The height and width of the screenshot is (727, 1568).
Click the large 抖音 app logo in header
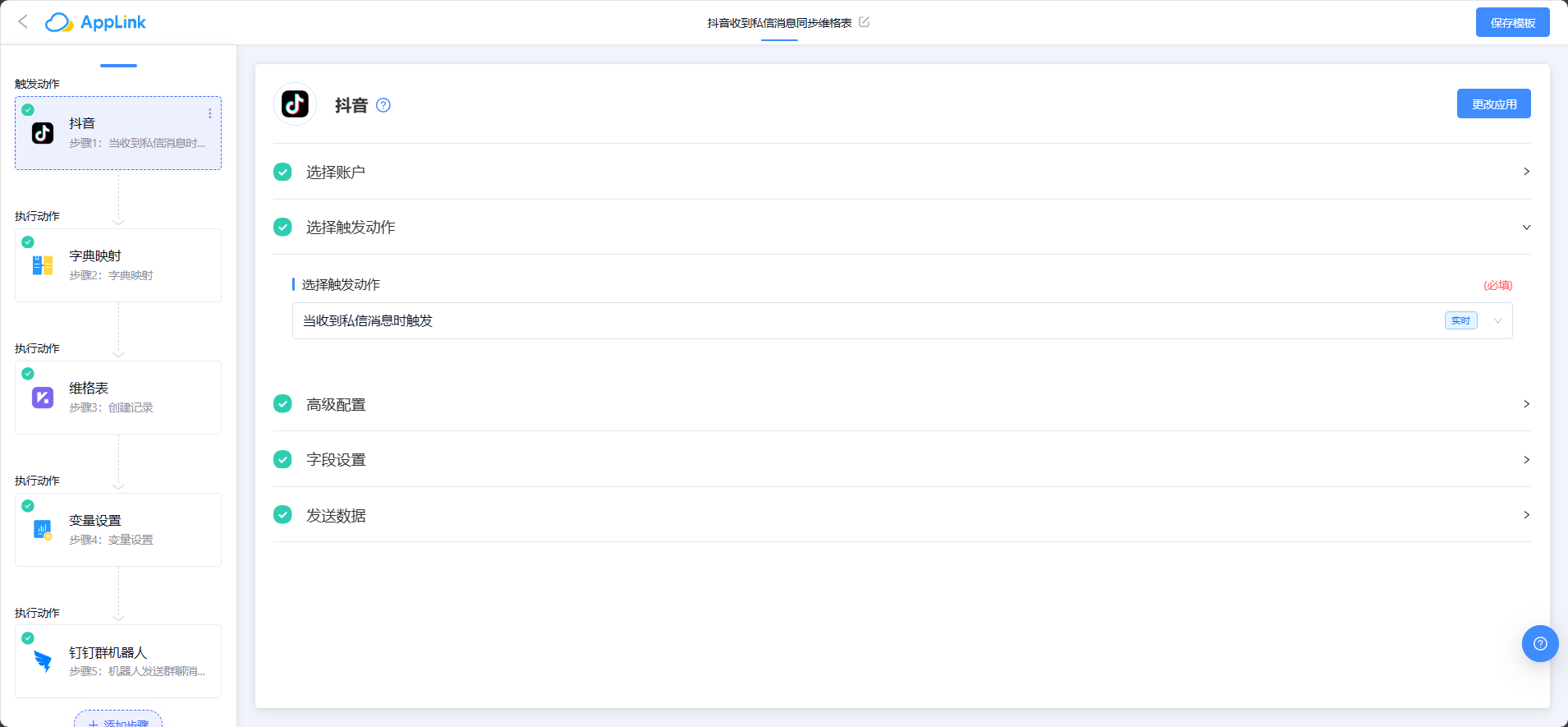pos(296,104)
